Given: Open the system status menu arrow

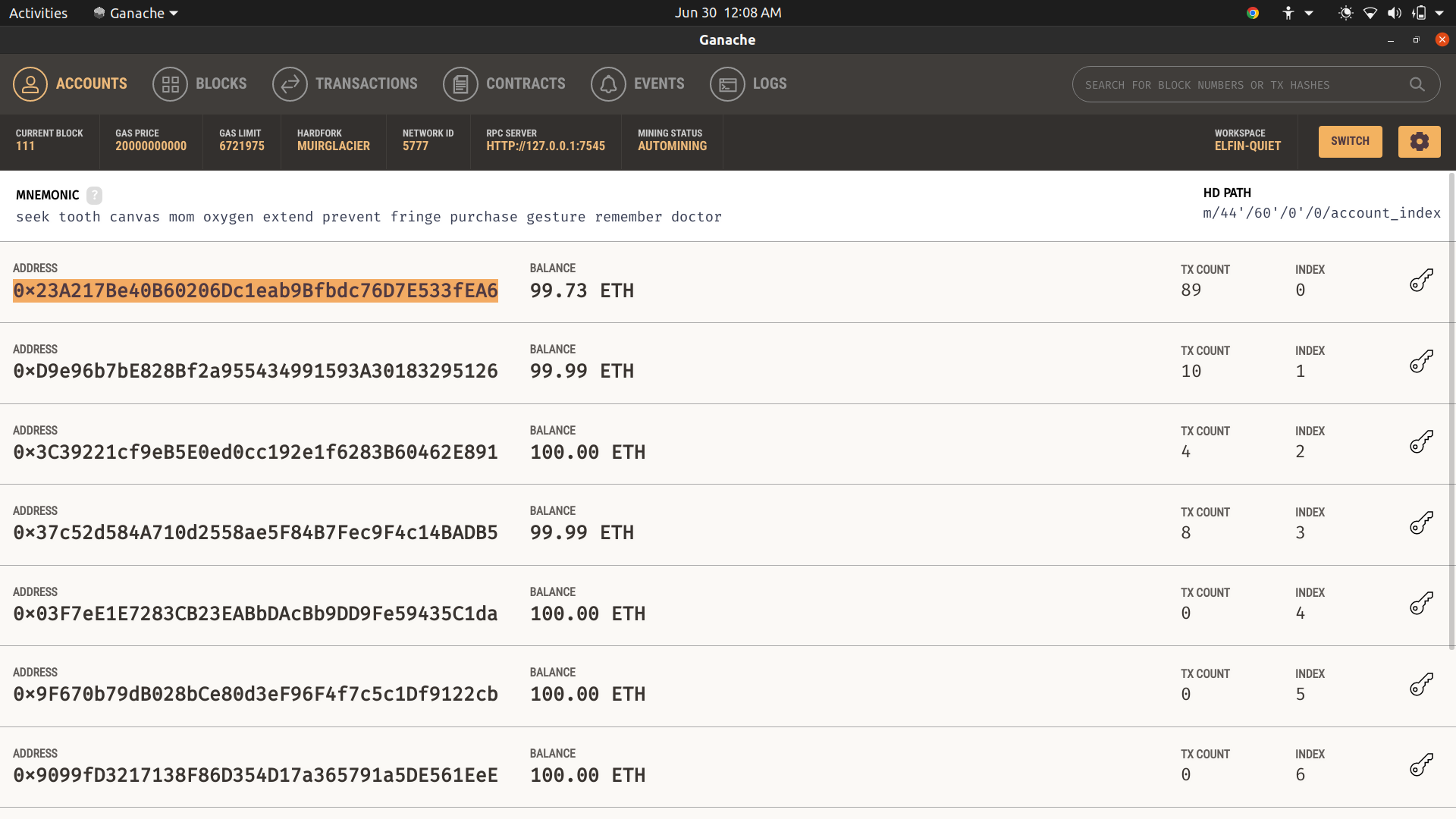Looking at the screenshot, I should pos(1439,13).
